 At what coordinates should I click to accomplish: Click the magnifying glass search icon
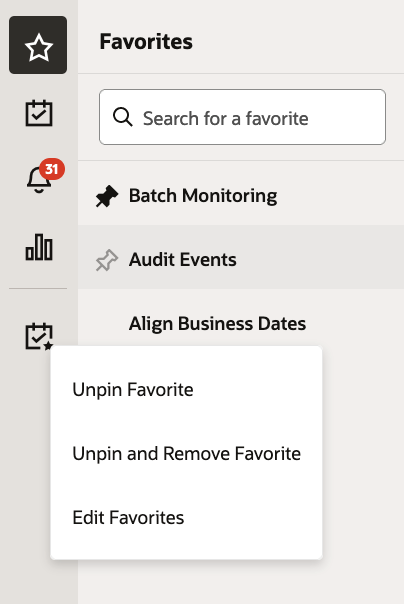(123, 117)
